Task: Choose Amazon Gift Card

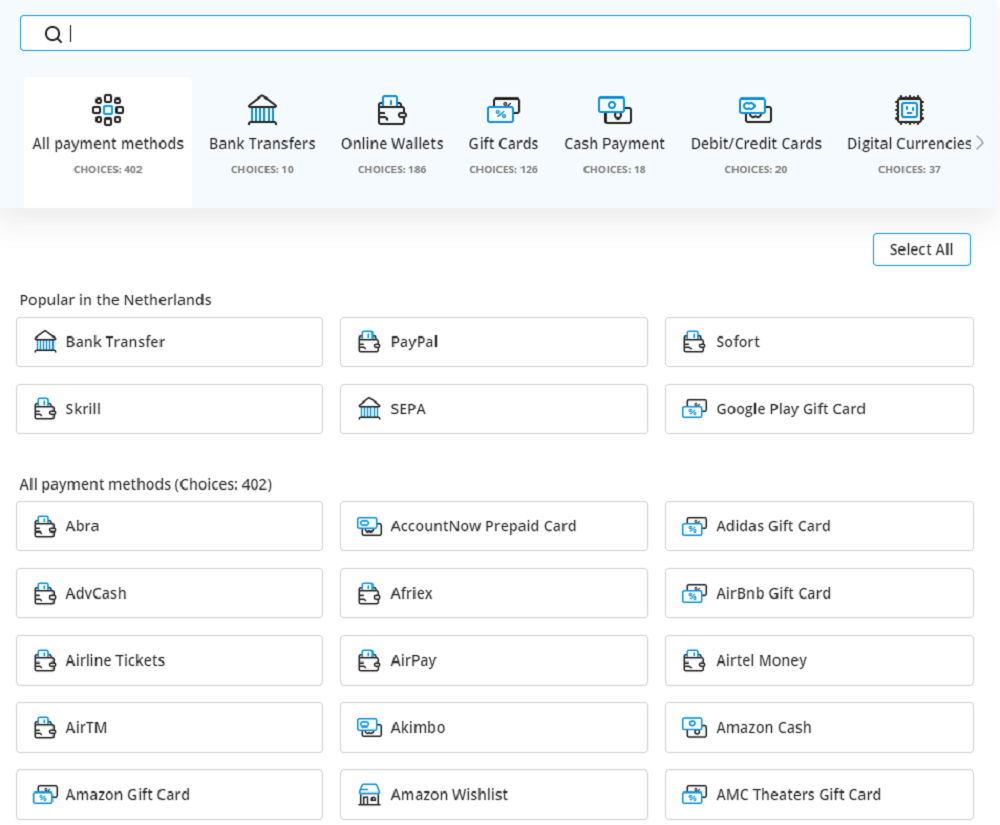Action: pos(170,794)
